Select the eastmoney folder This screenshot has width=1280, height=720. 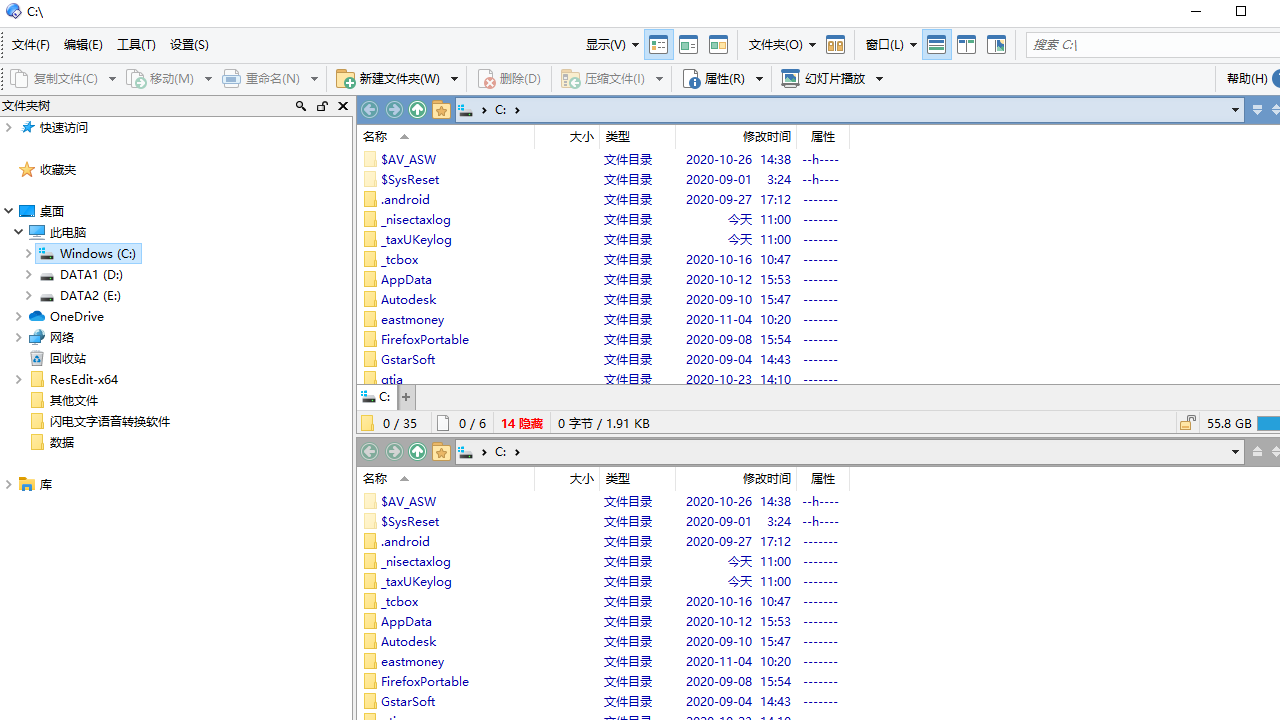[x=412, y=319]
